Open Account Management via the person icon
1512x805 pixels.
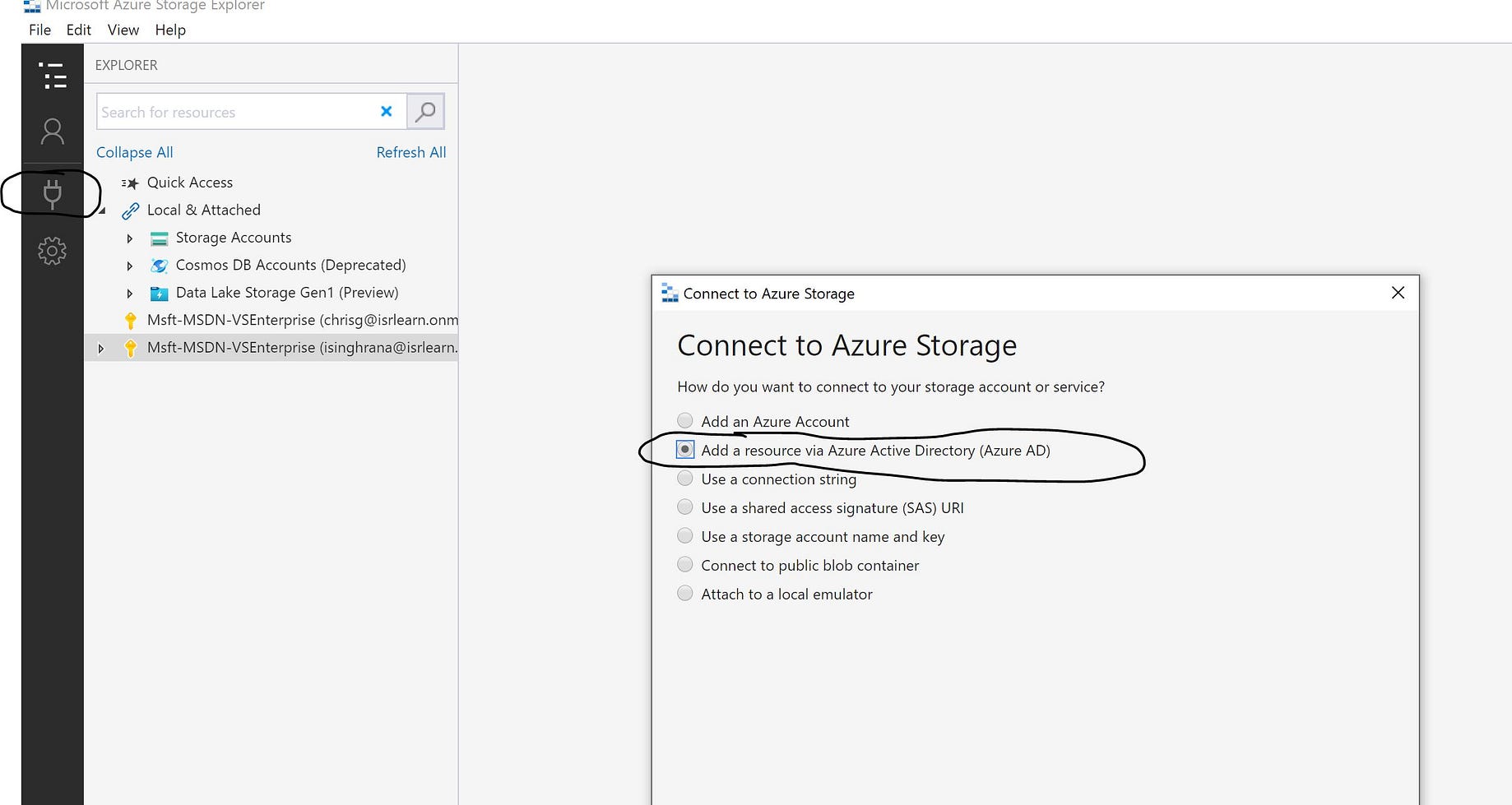click(x=53, y=132)
